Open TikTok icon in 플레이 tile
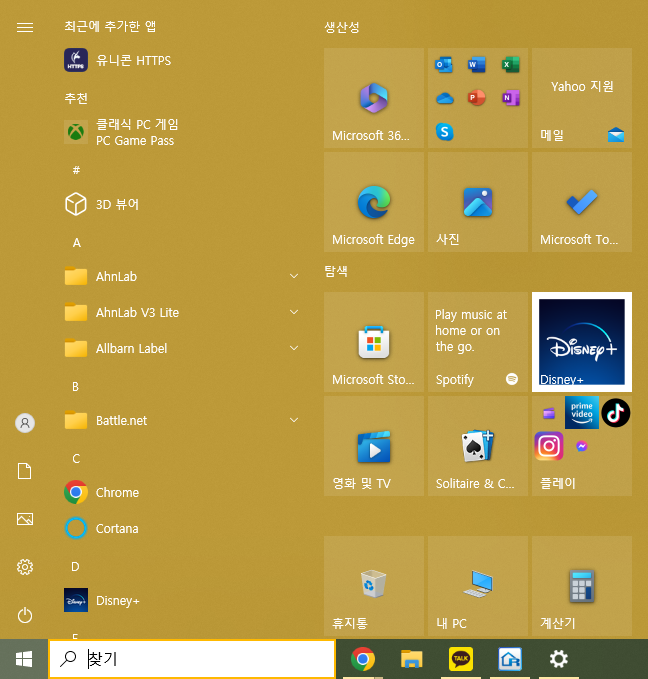The width and height of the screenshot is (648, 679). point(616,413)
